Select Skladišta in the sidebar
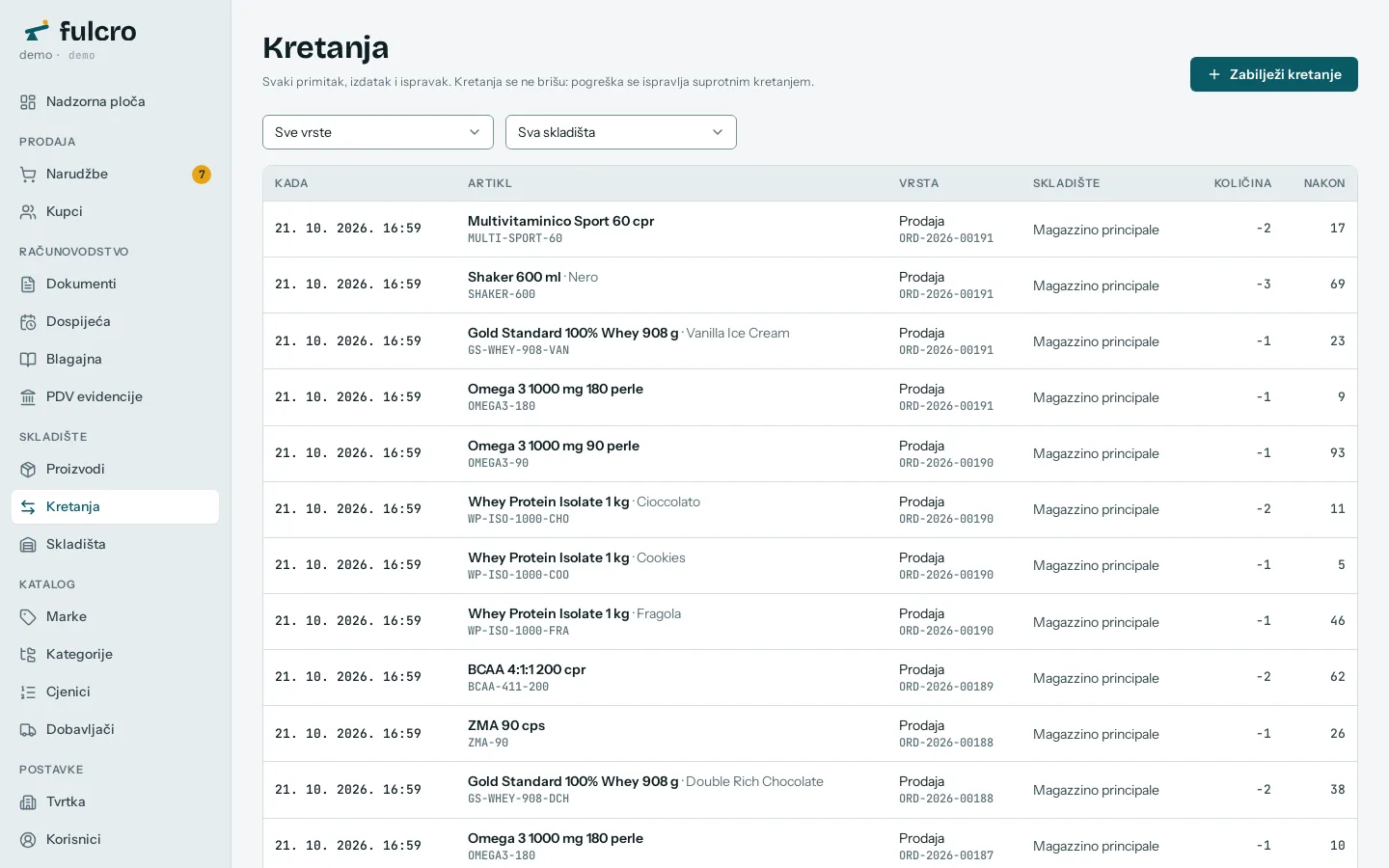Image resolution: width=1389 pixels, height=868 pixels. (x=115, y=545)
